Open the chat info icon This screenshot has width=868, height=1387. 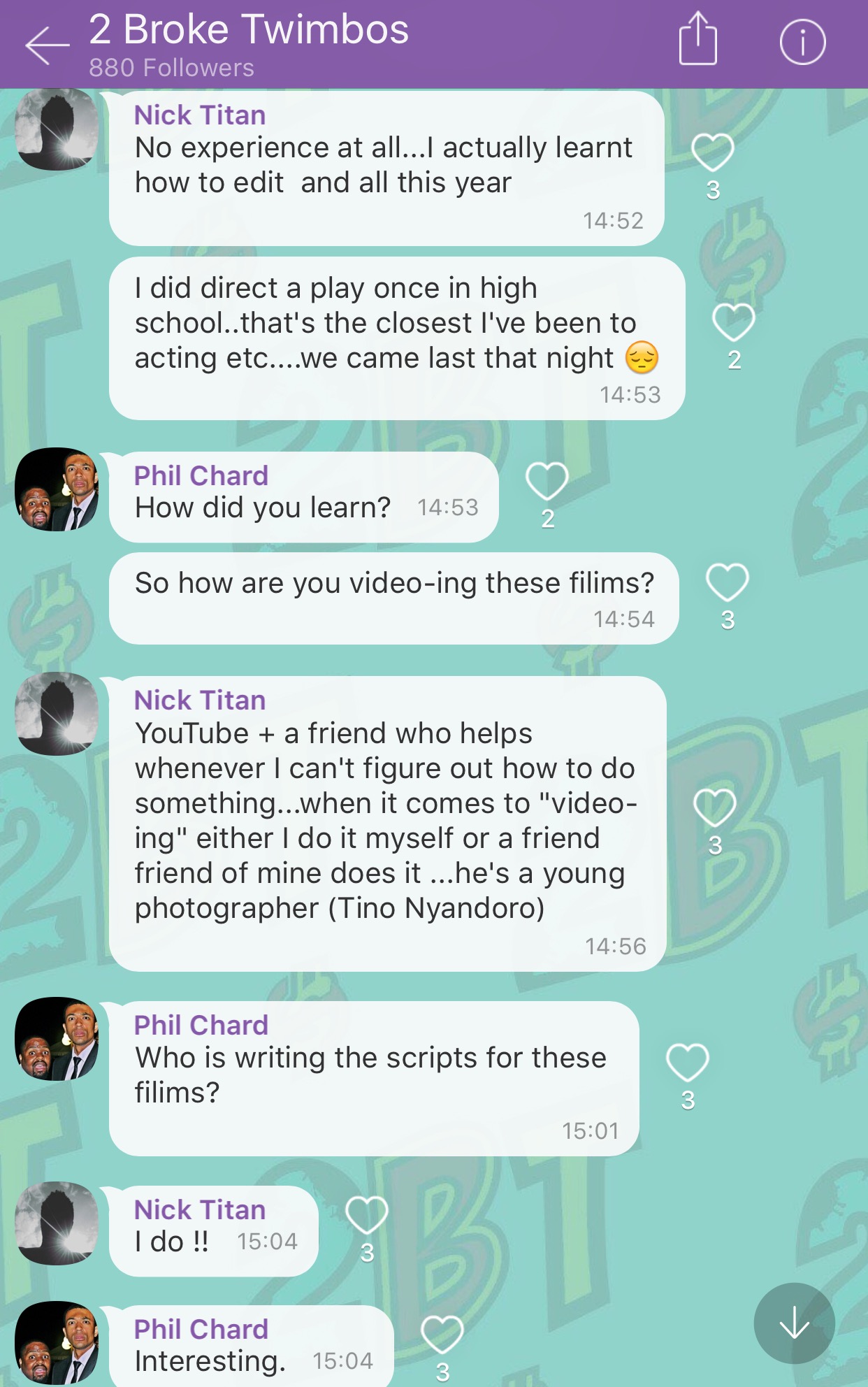pyautogui.click(x=802, y=42)
